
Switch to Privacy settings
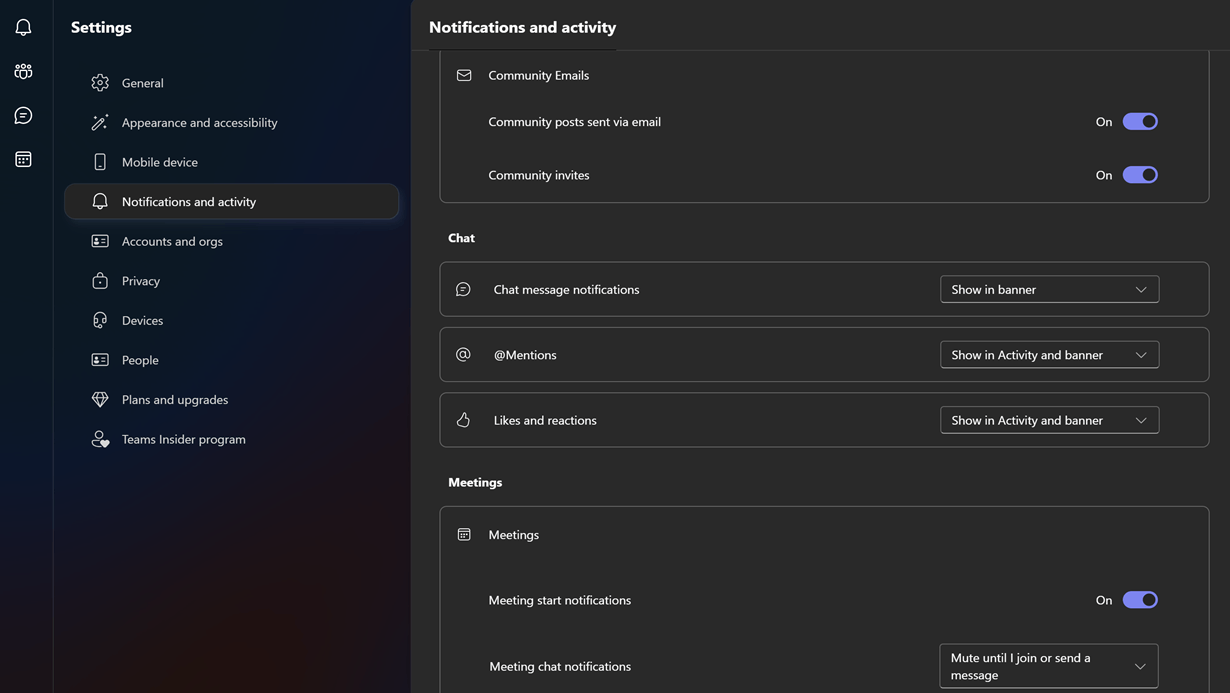click(x=231, y=281)
